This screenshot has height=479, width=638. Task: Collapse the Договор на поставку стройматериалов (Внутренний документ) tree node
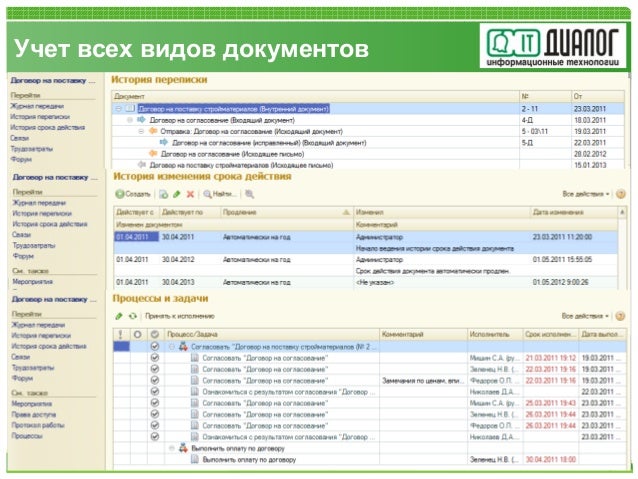tap(118, 109)
